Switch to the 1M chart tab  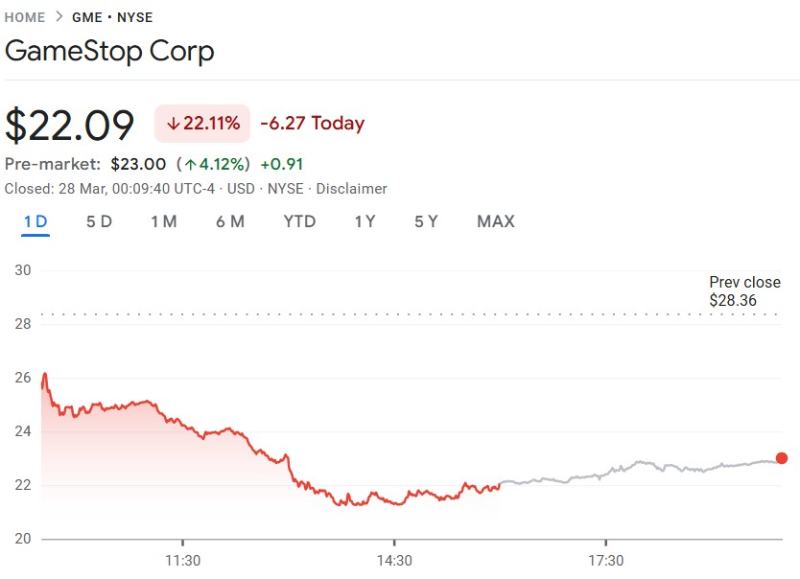click(x=164, y=221)
